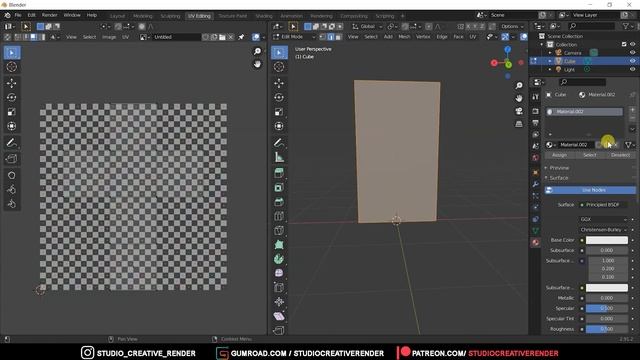The image size is (640, 360).
Task: Add a material slot with plus button
Action: pyautogui.click(x=633, y=110)
